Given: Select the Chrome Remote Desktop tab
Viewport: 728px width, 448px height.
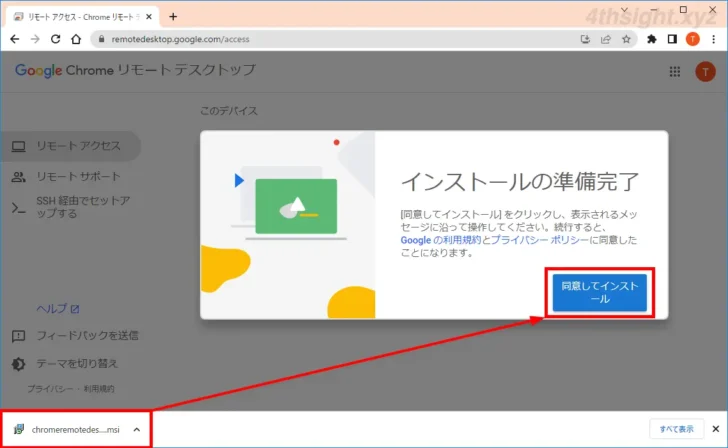Looking at the screenshot, I should coord(82,17).
